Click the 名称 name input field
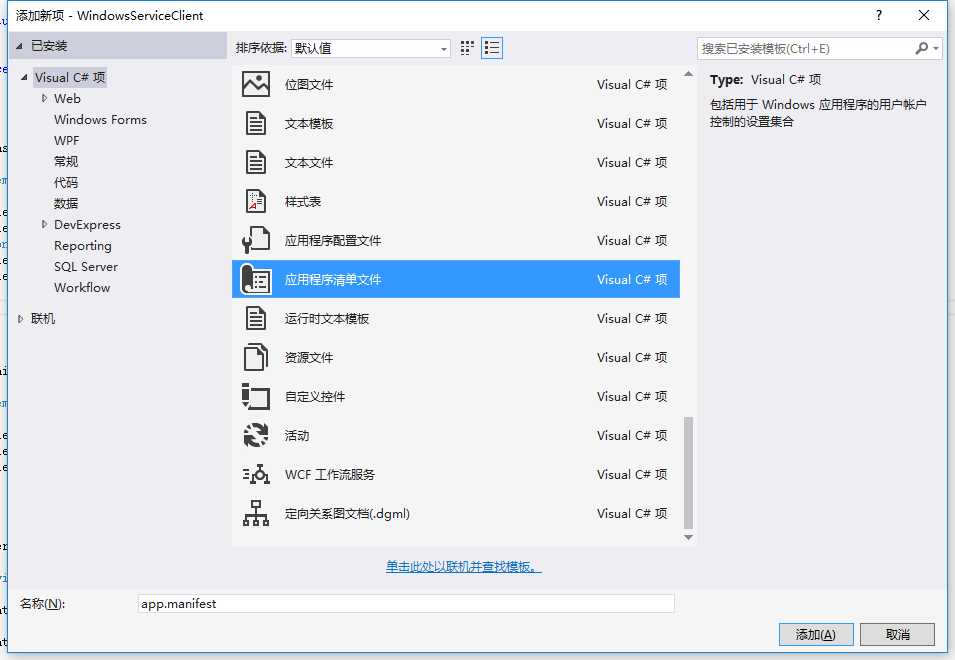955x660 pixels. (406, 603)
